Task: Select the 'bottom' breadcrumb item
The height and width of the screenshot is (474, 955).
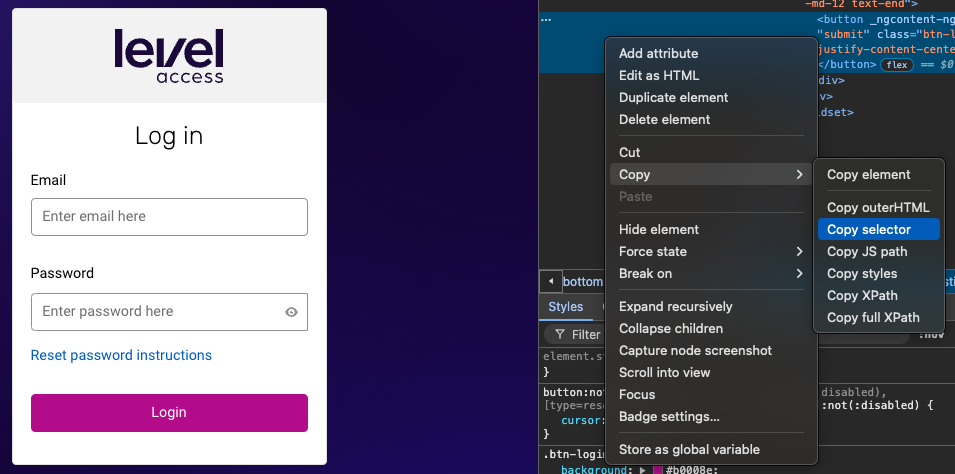Action: click(x=583, y=281)
